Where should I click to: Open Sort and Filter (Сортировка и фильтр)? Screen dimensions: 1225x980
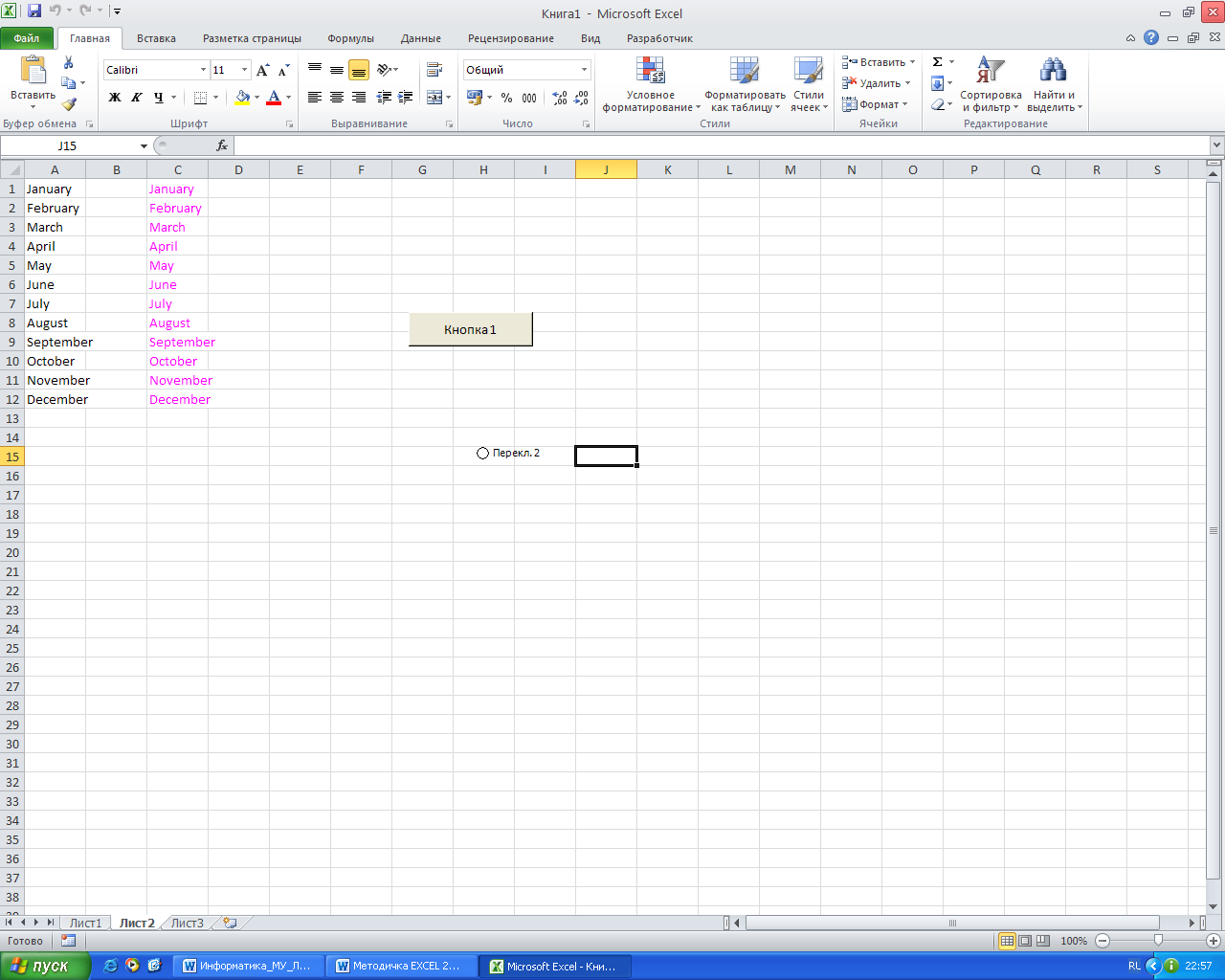991,84
